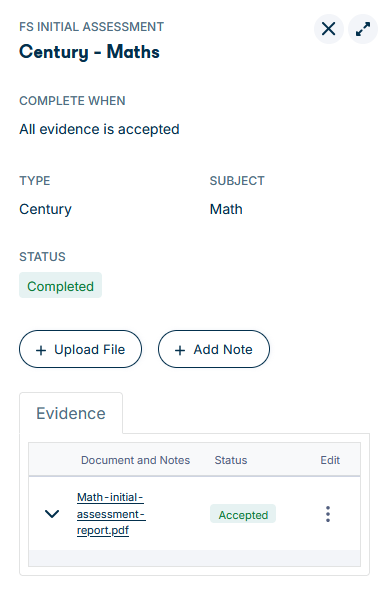
Task: Click the Edit column header
Action: pos(330,460)
